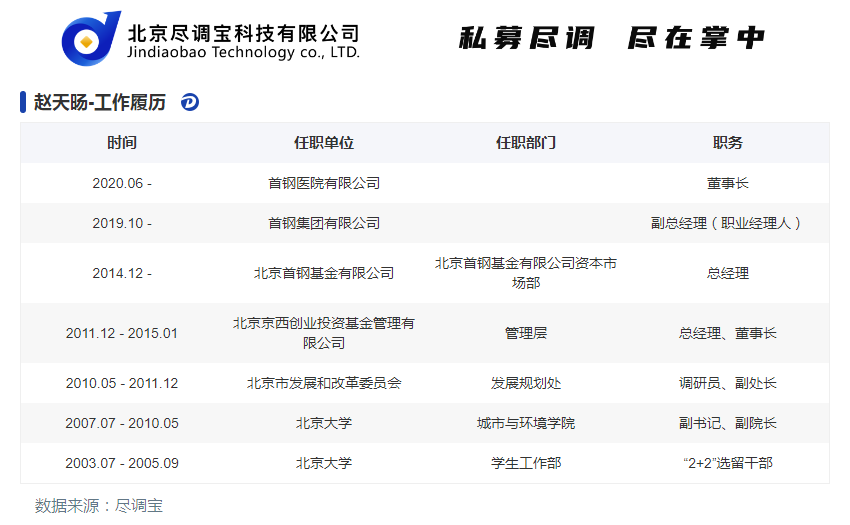Select the 城市与环境学院 department cell

(526, 423)
